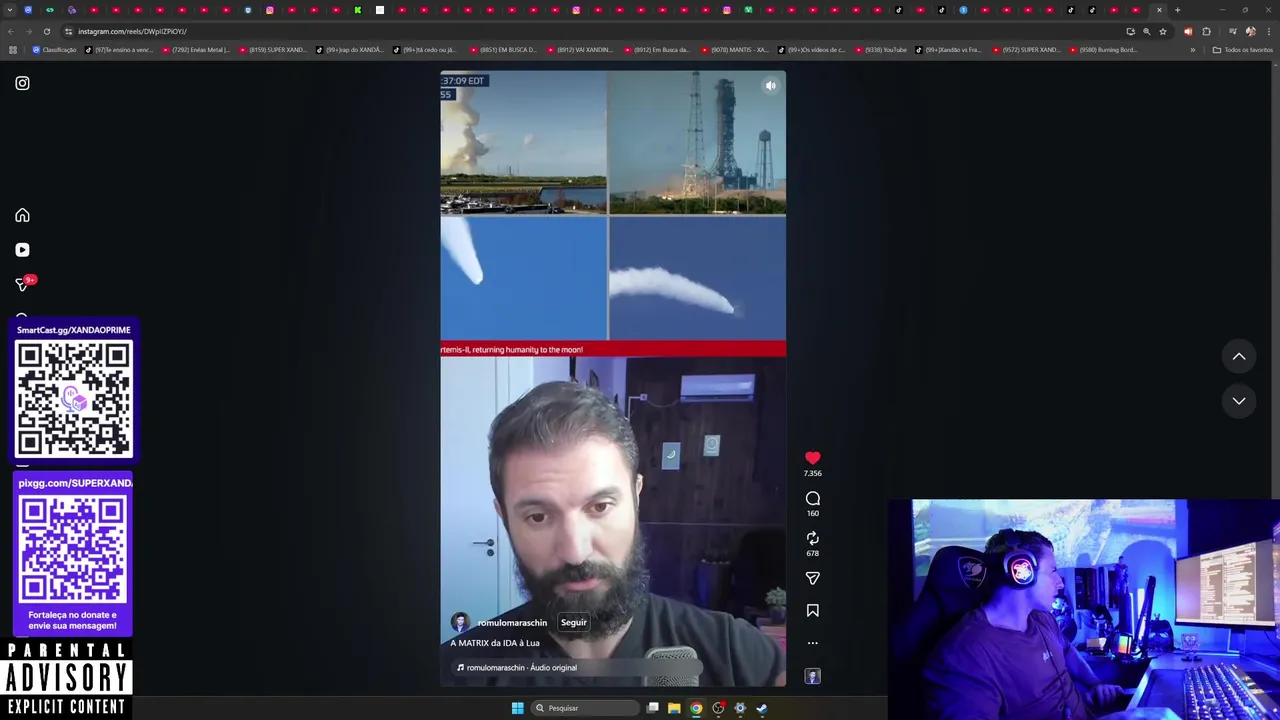Image resolution: width=1280 pixels, height=720 pixels.
Task: Go back with the browser back arrow
Action: click(11, 31)
